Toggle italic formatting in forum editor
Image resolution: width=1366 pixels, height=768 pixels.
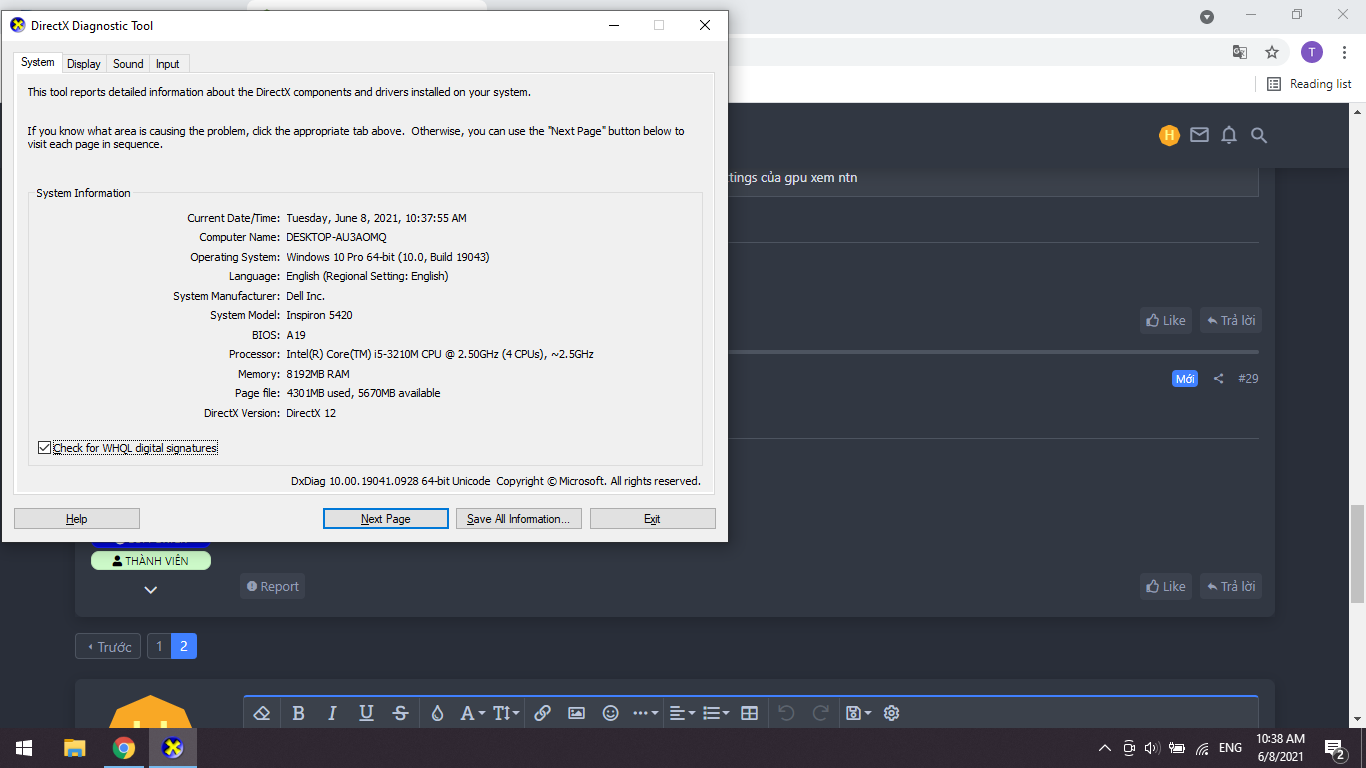(332, 713)
